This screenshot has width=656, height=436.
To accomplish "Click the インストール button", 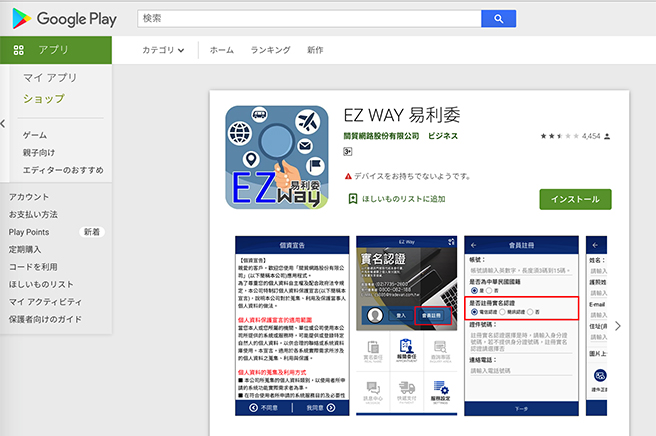I will point(575,199).
